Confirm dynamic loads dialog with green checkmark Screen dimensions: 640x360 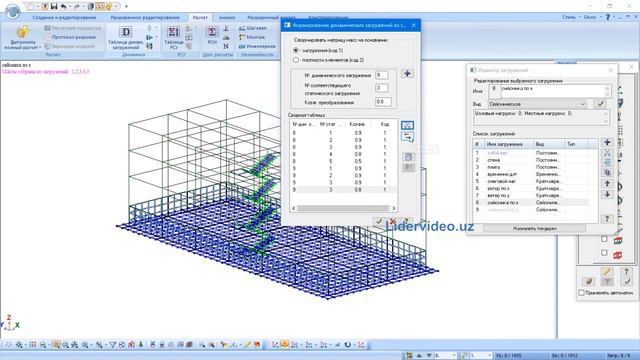pyautogui.click(x=379, y=221)
